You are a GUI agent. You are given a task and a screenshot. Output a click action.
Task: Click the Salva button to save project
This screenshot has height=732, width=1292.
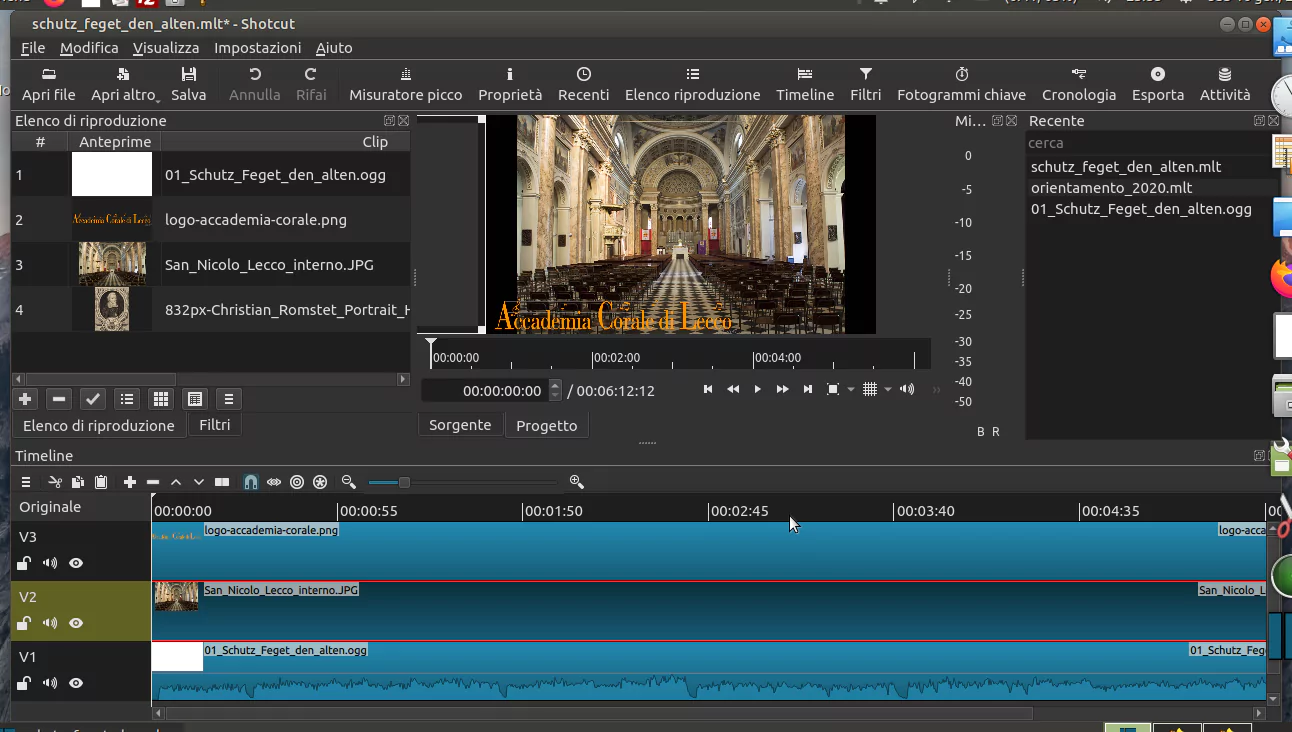189,84
